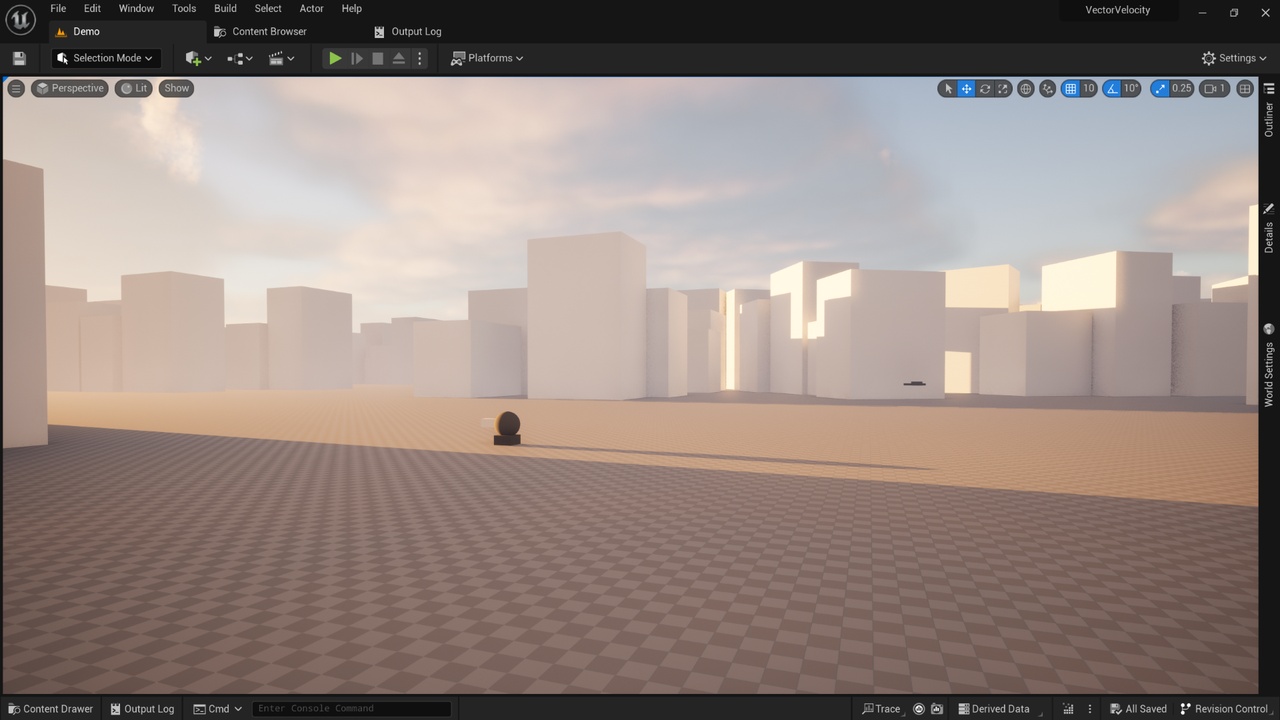Open the Tools menu
The height and width of the screenshot is (720, 1280).
[x=184, y=8]
